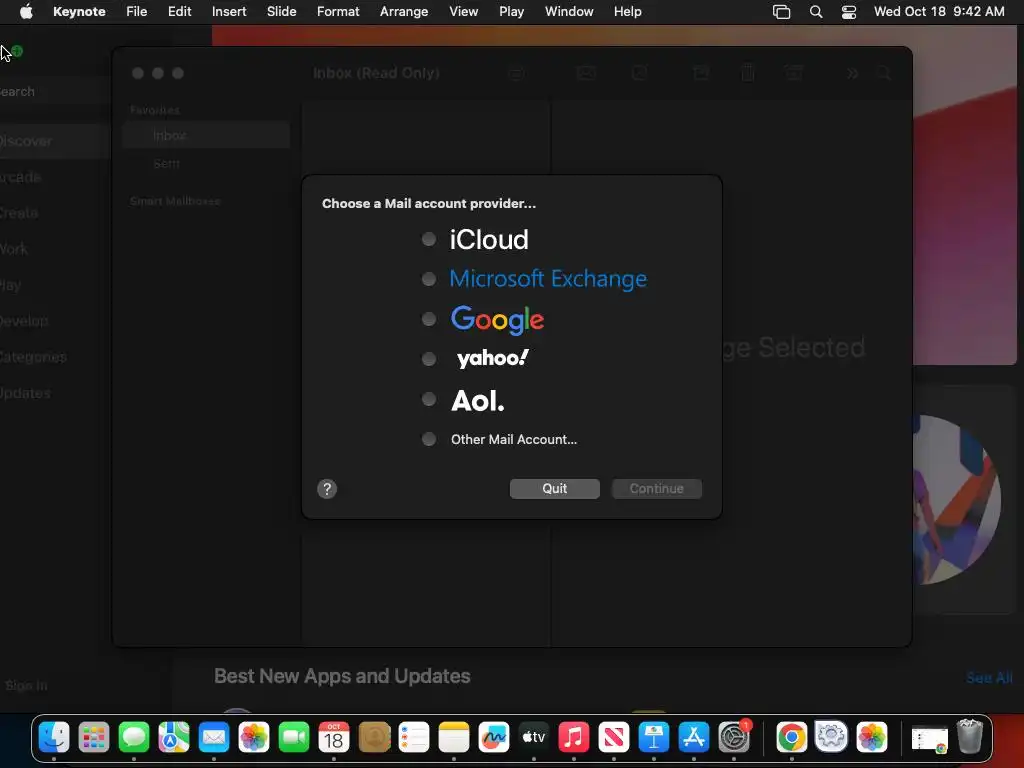
Task: Open the File menu
Action: (136, 11)
